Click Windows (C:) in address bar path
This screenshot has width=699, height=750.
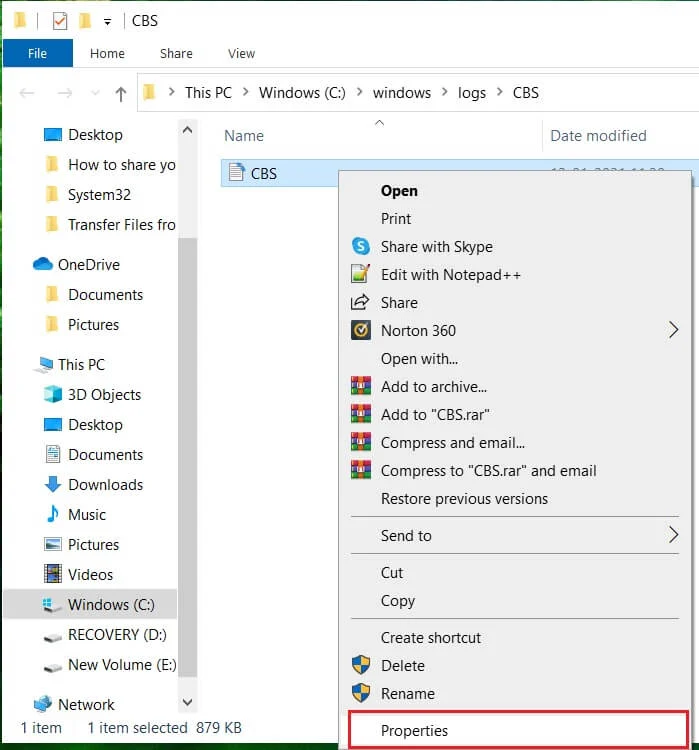pyautogui.click(x=302, y=92)
